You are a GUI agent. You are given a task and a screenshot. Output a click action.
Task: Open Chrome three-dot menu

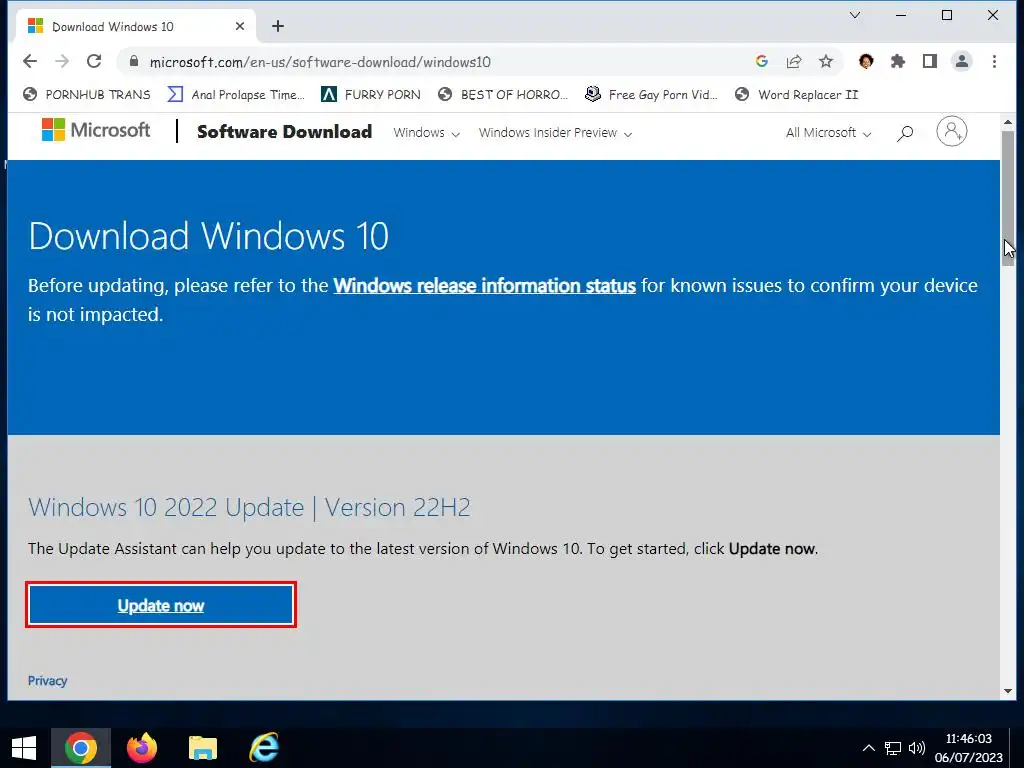[994, 61]
